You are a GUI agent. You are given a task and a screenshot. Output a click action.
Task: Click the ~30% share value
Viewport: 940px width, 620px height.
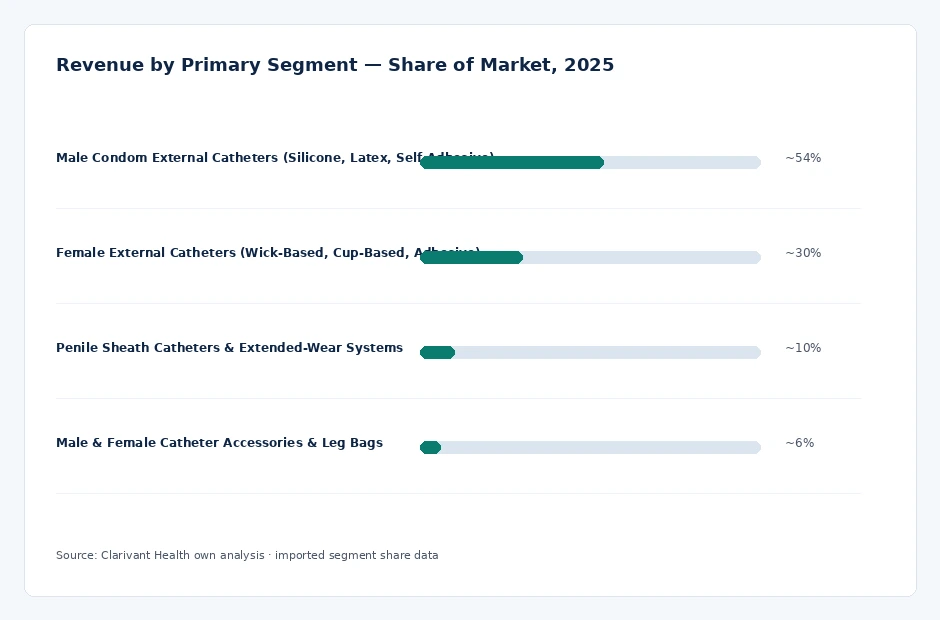[x=803, y=253]
